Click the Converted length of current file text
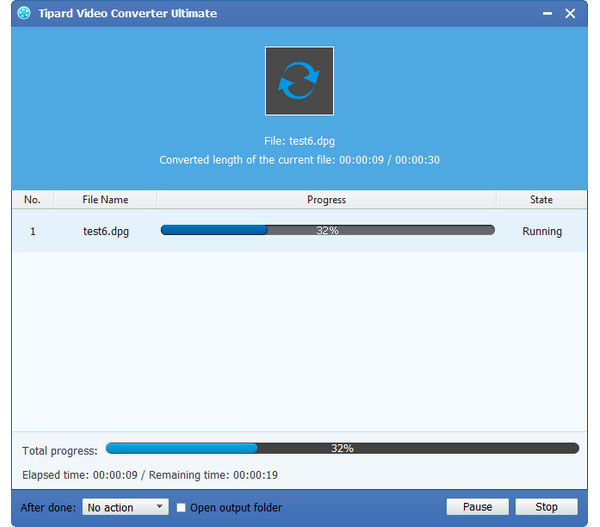600x527 pixels. coord(299,160)
